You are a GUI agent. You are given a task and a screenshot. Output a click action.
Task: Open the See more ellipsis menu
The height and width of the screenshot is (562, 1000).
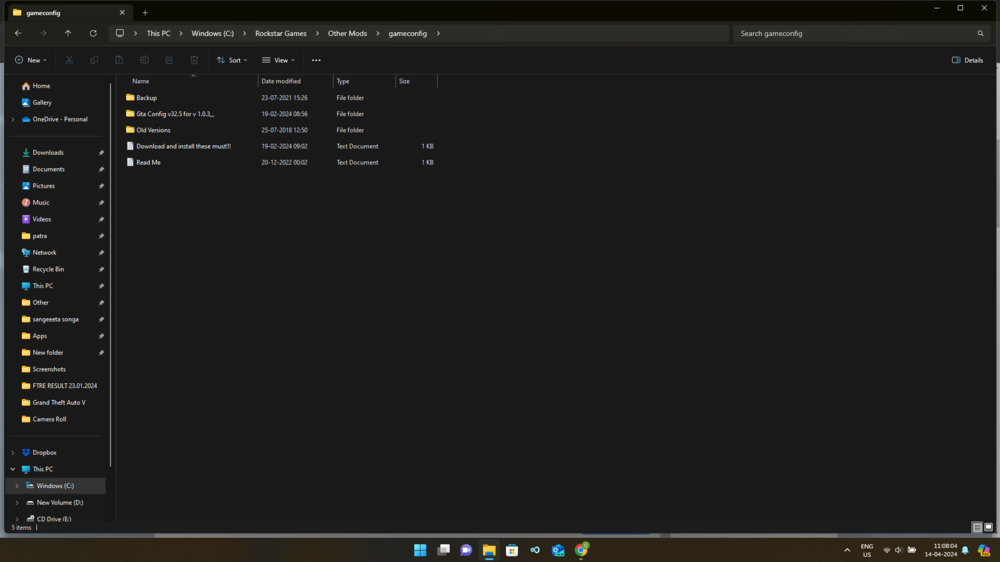click(316, 60)
